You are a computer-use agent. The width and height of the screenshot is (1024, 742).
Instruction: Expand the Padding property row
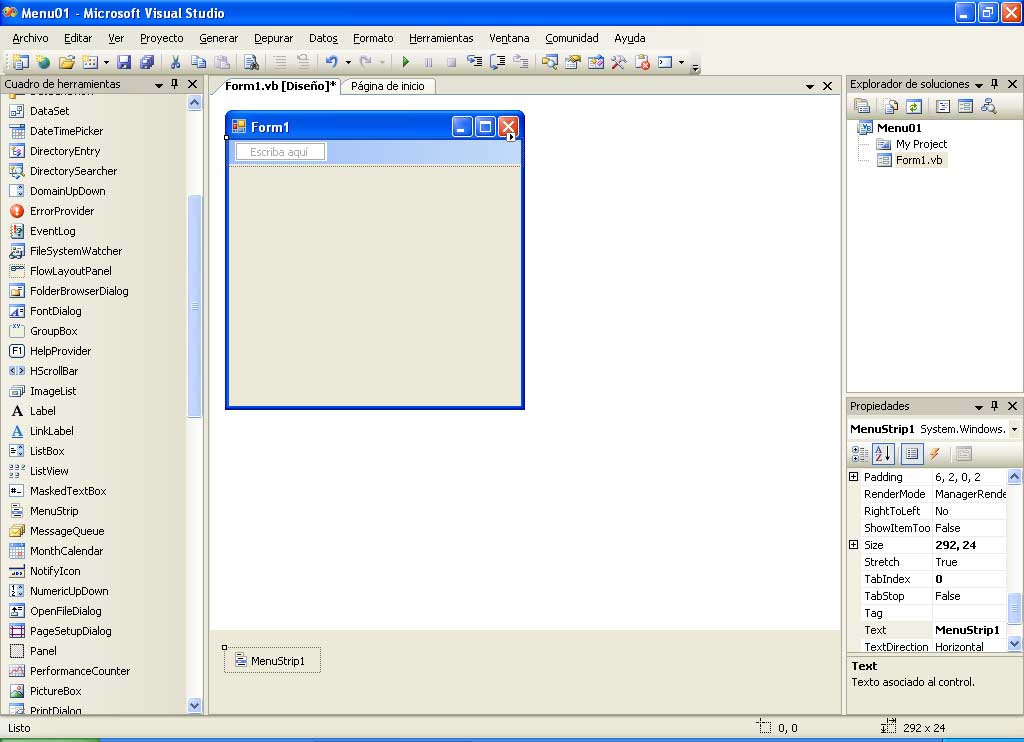pyautogui.click(x=854, y=477)
